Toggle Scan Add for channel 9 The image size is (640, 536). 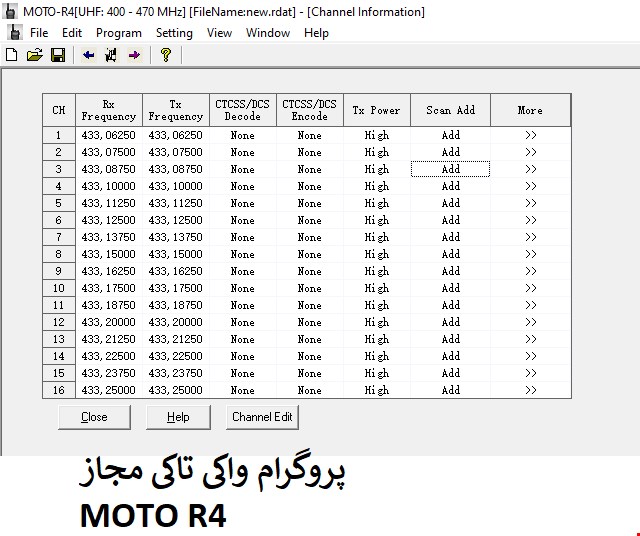pos(451,271)
